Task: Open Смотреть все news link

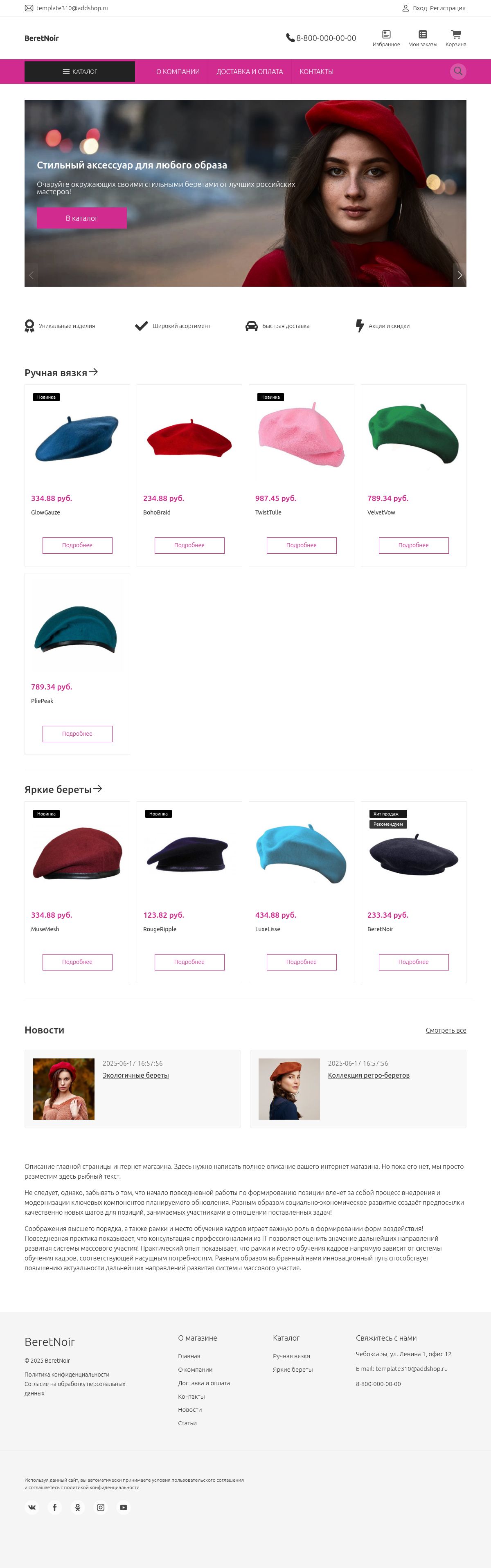Action: [446, 1030]
